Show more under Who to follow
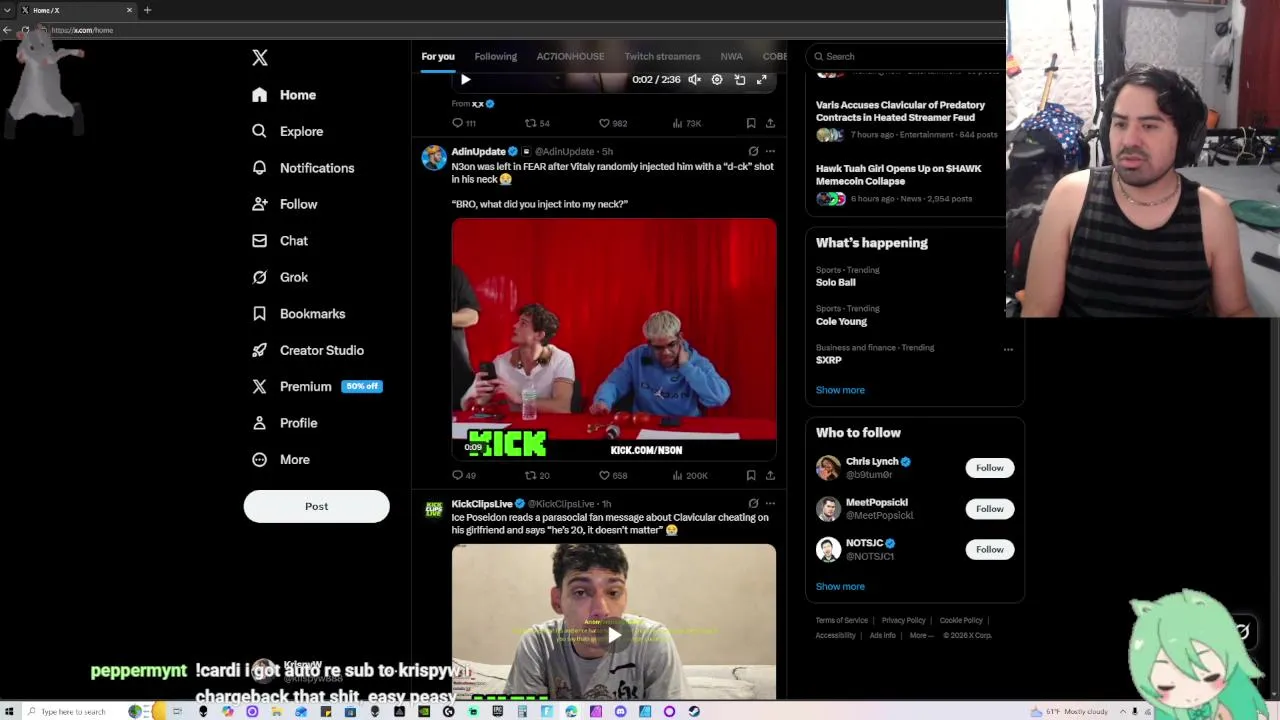Viewport: 1280px width, 720px height. pyautogui.click(x=840, y=587)
